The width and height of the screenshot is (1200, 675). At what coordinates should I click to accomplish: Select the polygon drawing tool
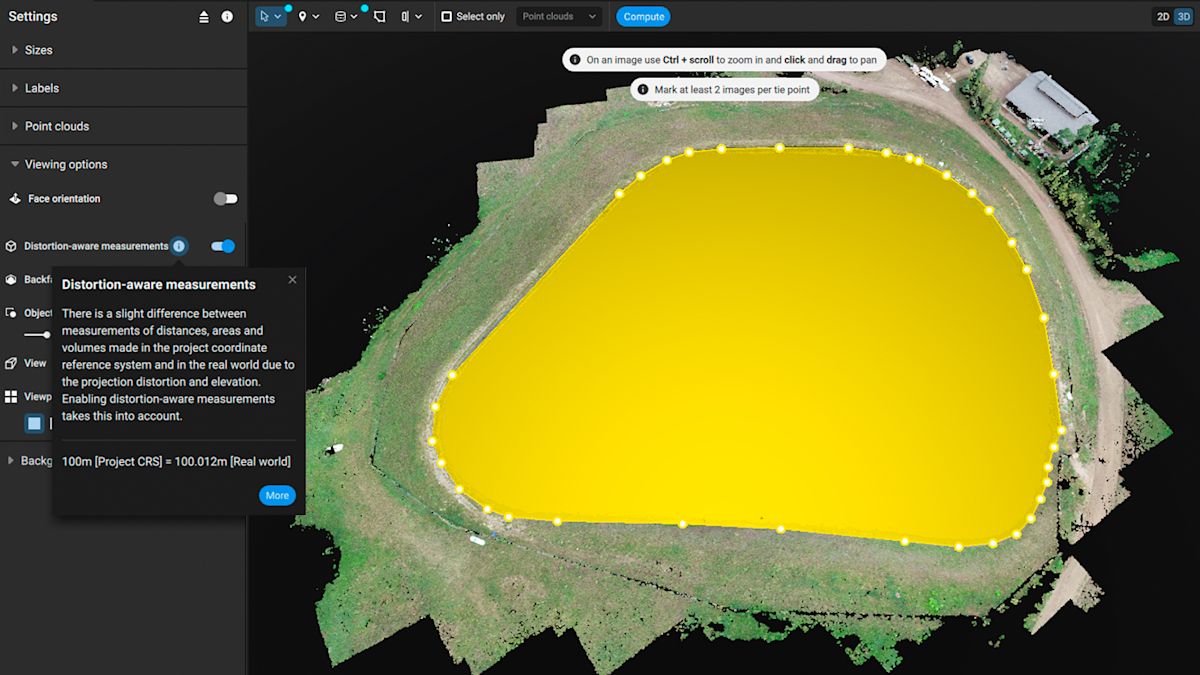click(x=379, y=16)
